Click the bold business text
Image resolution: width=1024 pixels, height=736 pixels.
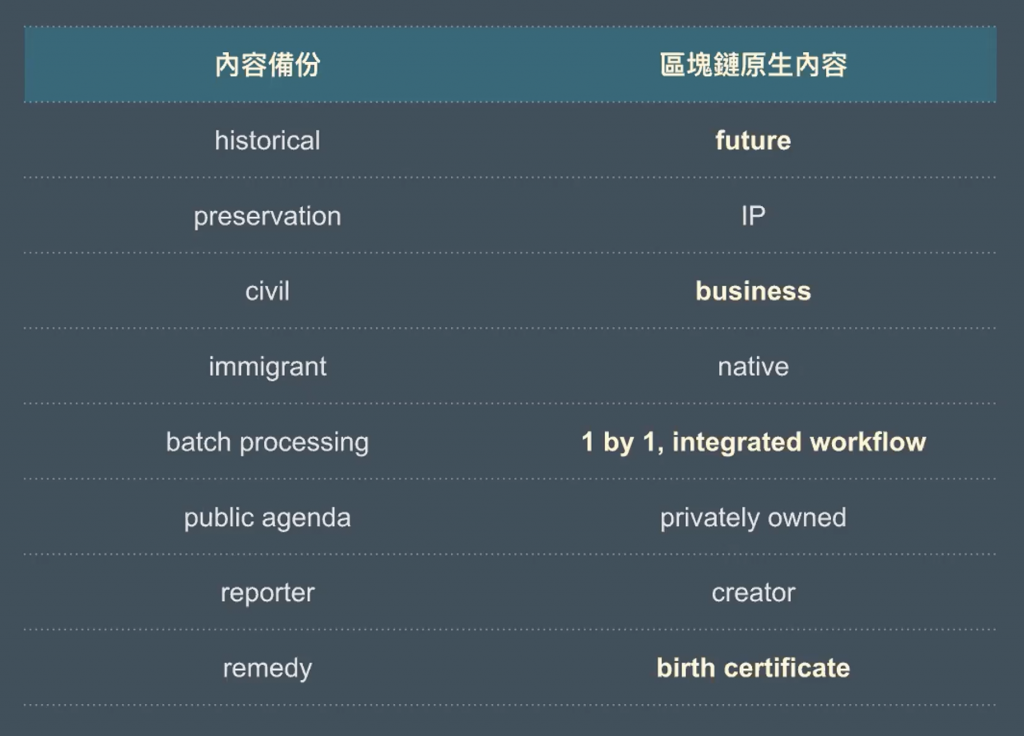tap(753, 291)
